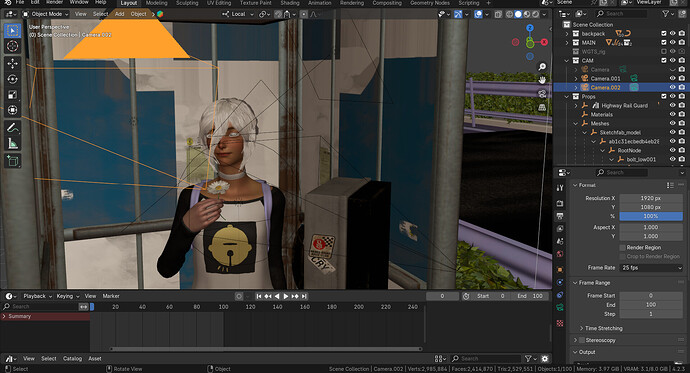Screen dimensions: 690x373
Task: Click the viewport zoom magnifier icon
Action: click(x=542, y=66)
